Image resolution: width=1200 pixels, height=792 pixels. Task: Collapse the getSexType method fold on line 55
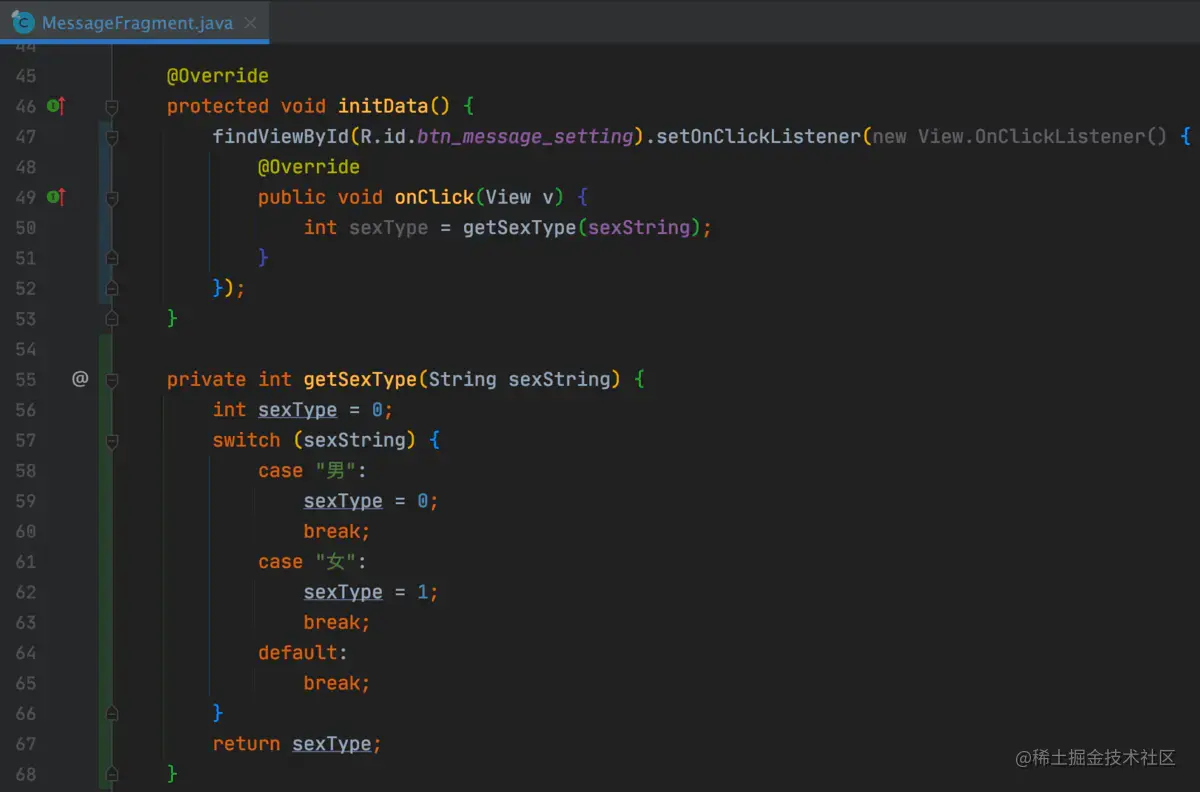(112, 379)
